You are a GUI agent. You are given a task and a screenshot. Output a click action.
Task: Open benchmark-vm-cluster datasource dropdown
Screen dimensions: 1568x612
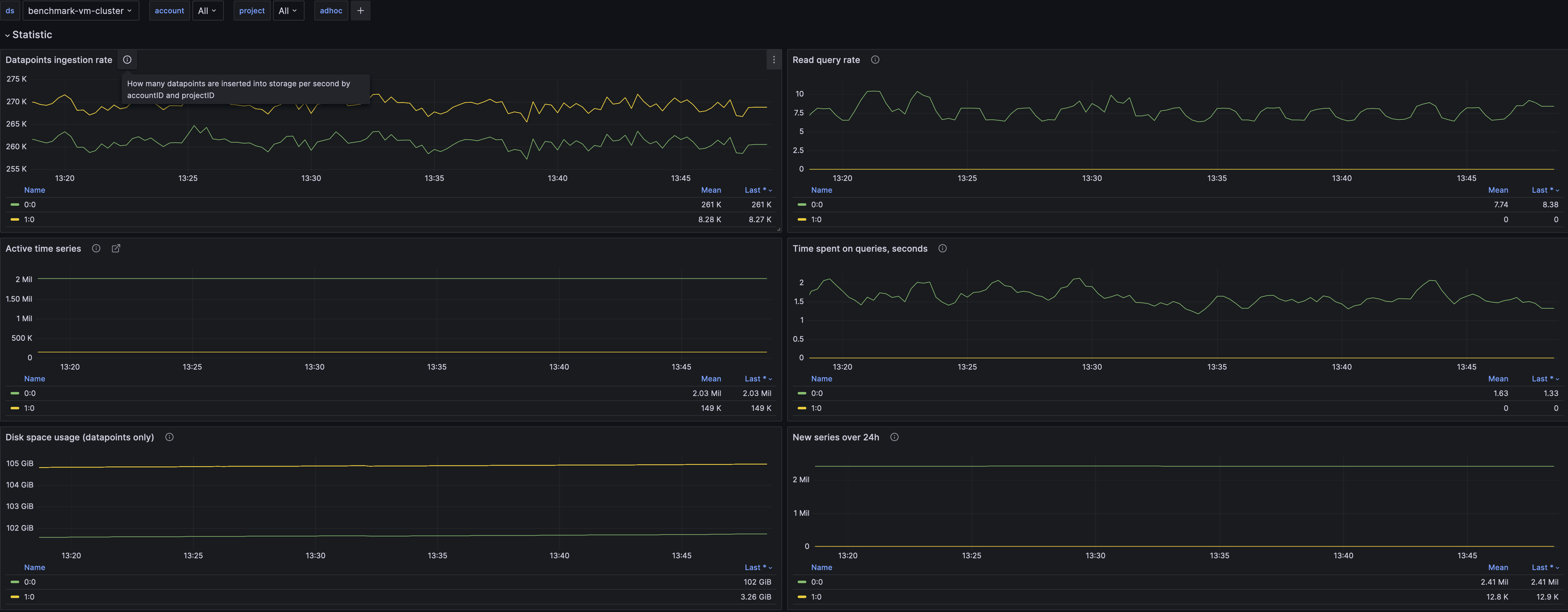pyautogui.click(x=80, y=10)
